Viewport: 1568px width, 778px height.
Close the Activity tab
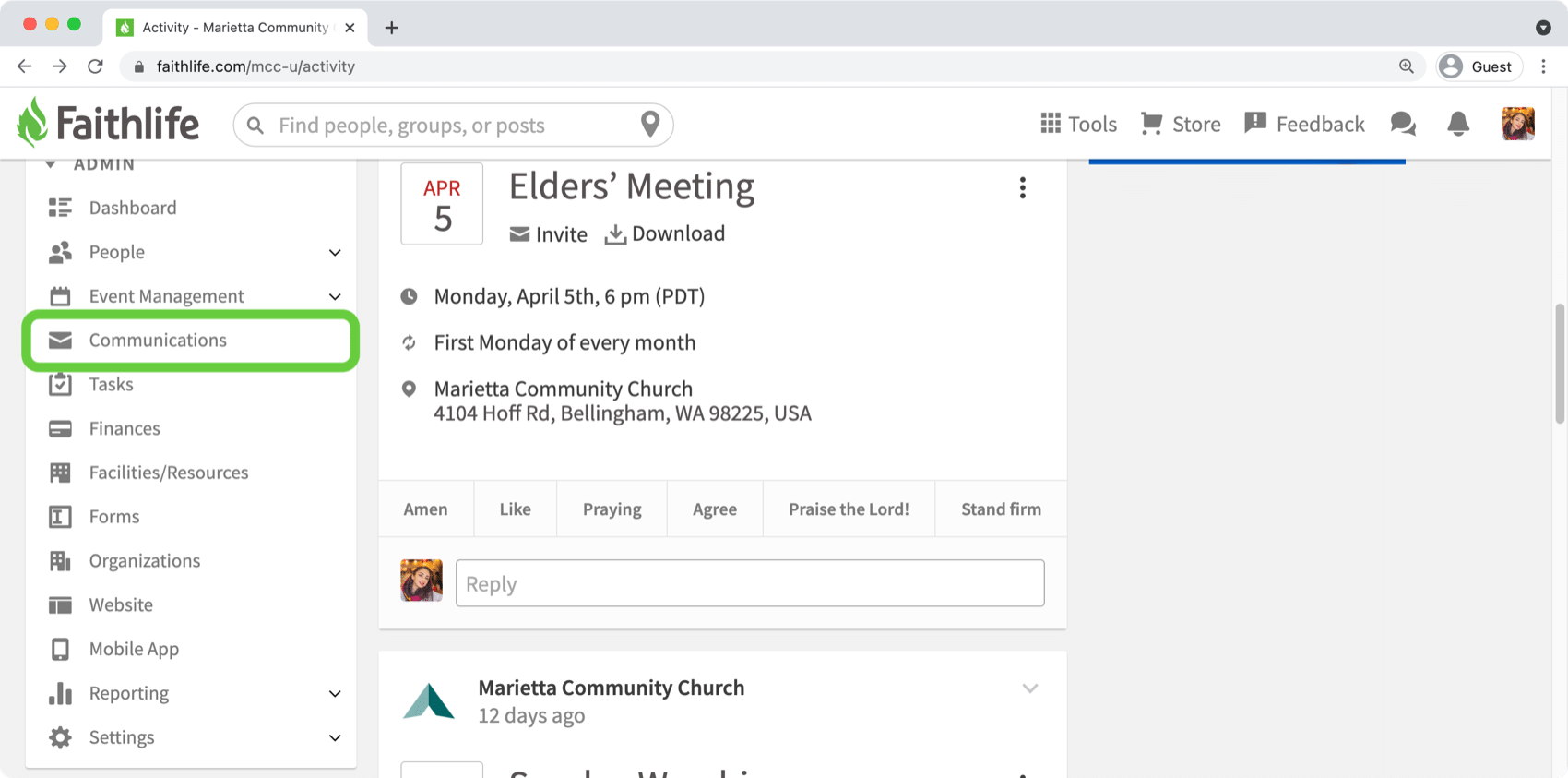point(350,28)
